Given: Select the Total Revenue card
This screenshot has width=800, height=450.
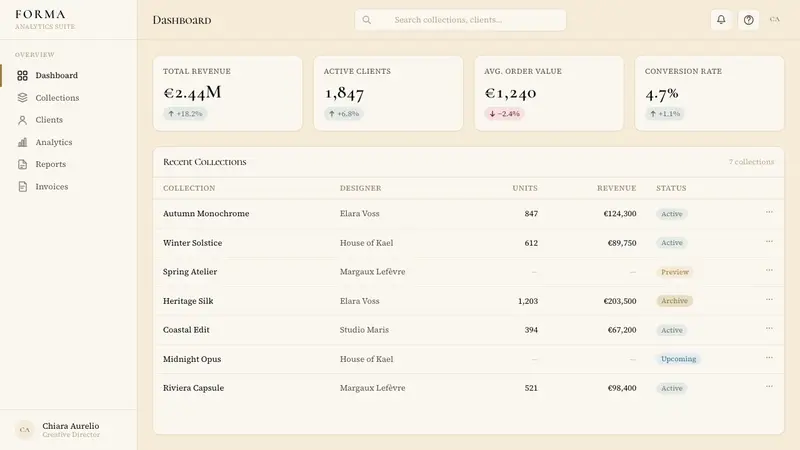Looking at the screenshot, I should coord(228,93).
